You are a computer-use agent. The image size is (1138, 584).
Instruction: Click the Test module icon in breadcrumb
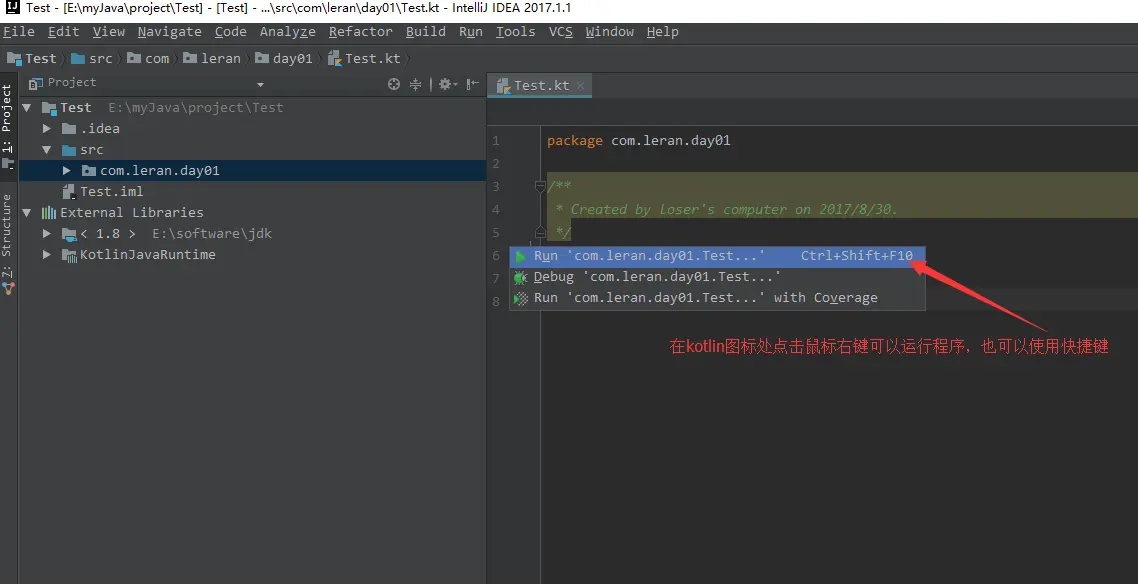(x=15, y=59)
